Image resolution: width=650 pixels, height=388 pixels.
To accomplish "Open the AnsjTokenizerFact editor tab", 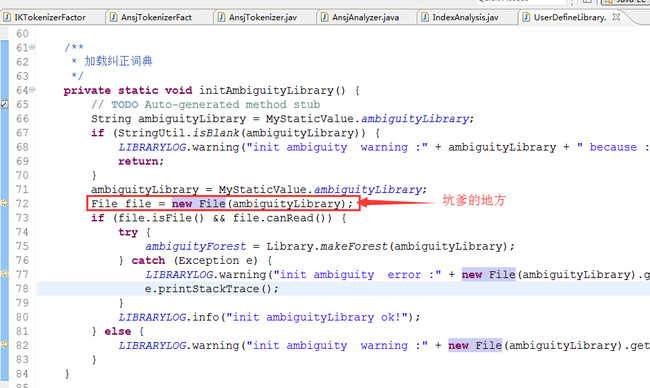I will point(156,17).
